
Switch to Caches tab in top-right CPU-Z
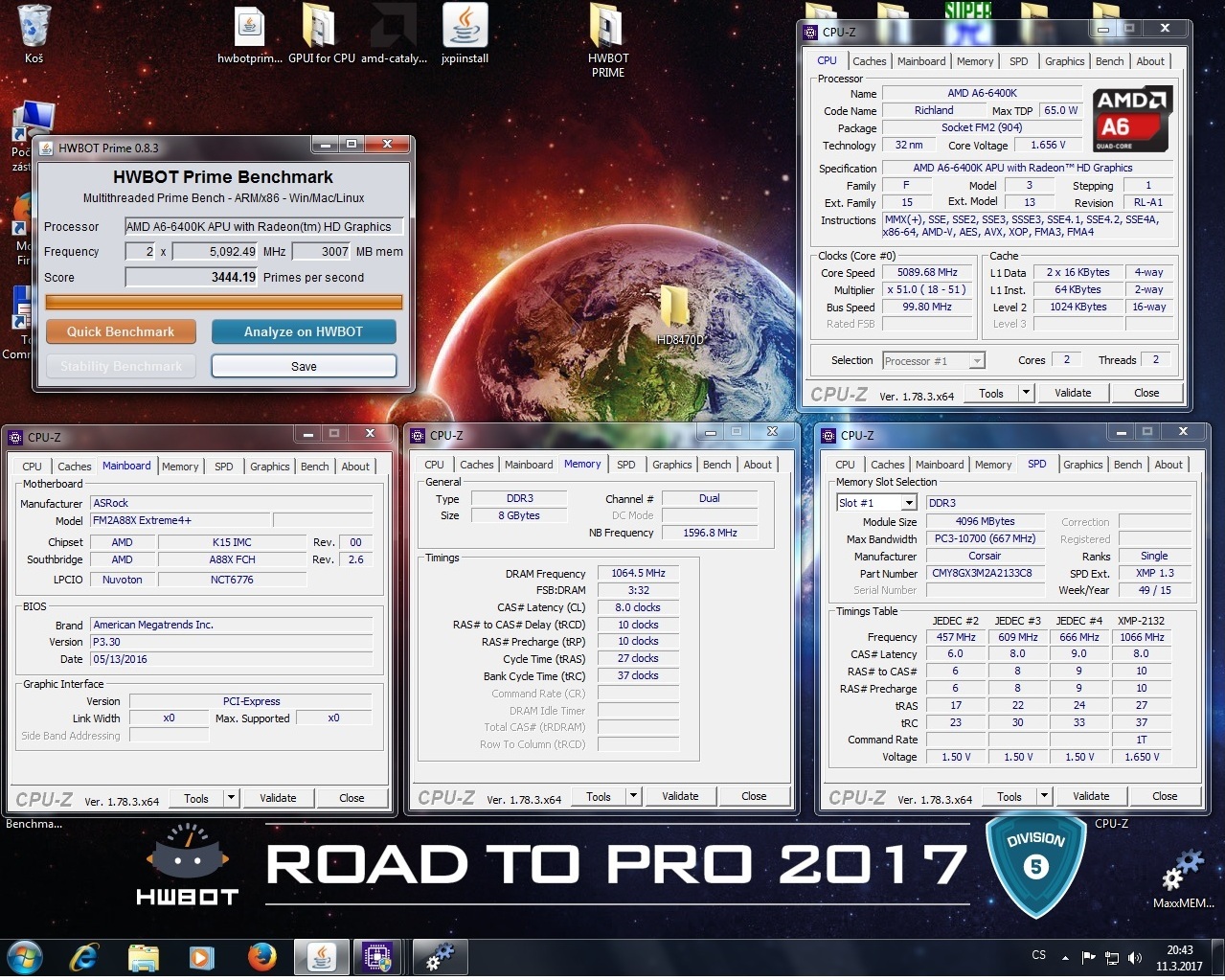(869, 61)
